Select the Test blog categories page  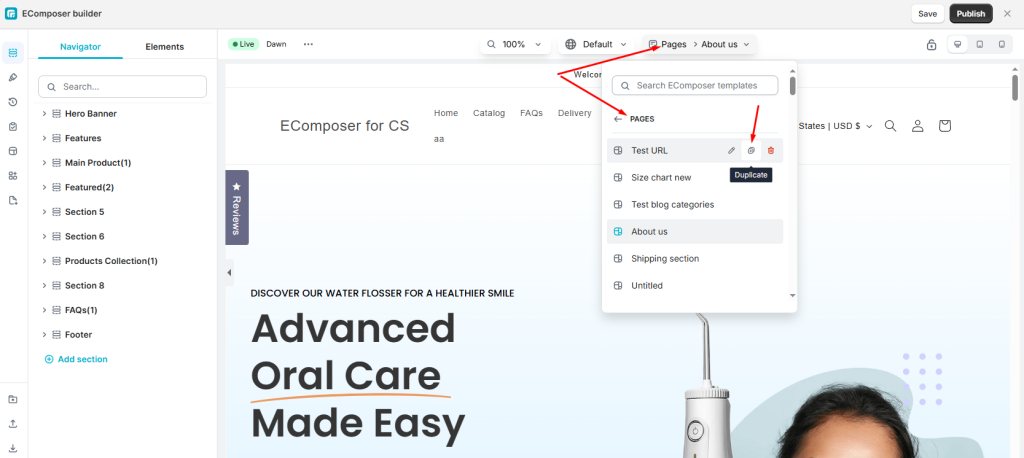(x=695, y=204)
